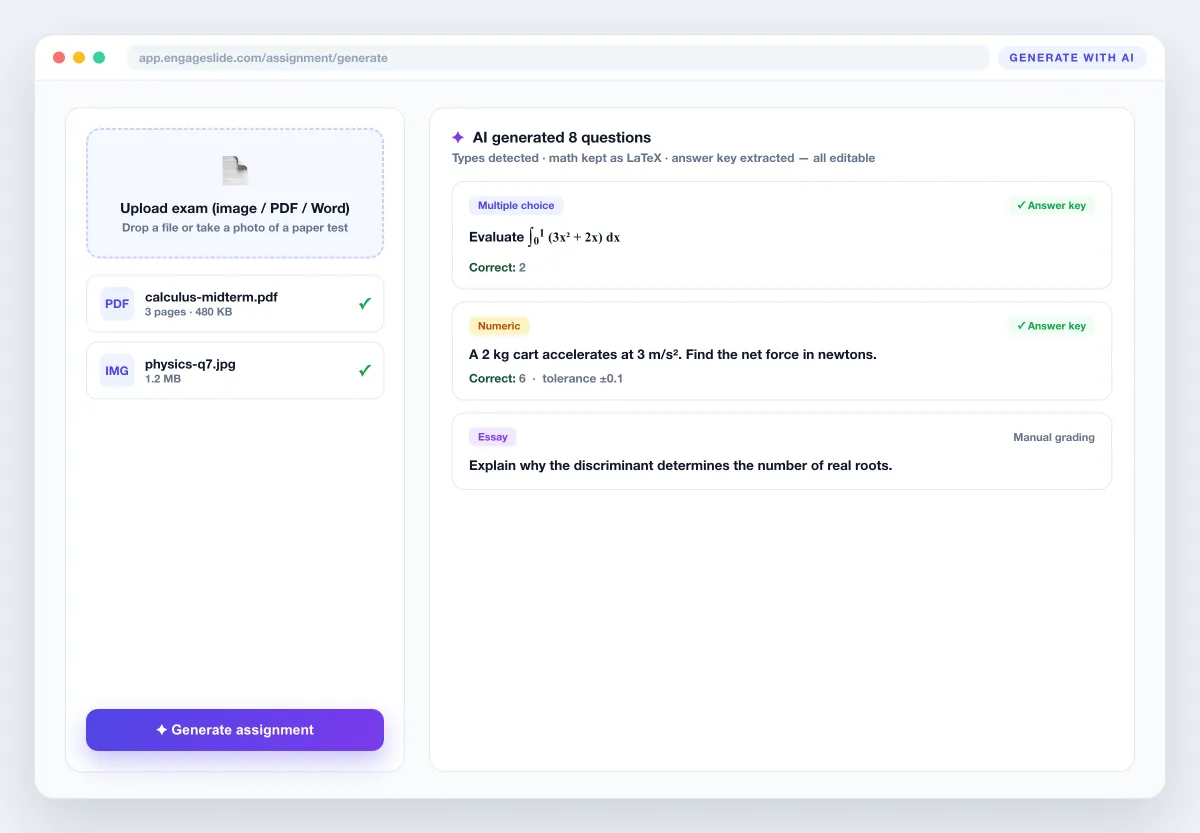Click the Manual grading label
1200x833 pixels.
(1054, 437)
